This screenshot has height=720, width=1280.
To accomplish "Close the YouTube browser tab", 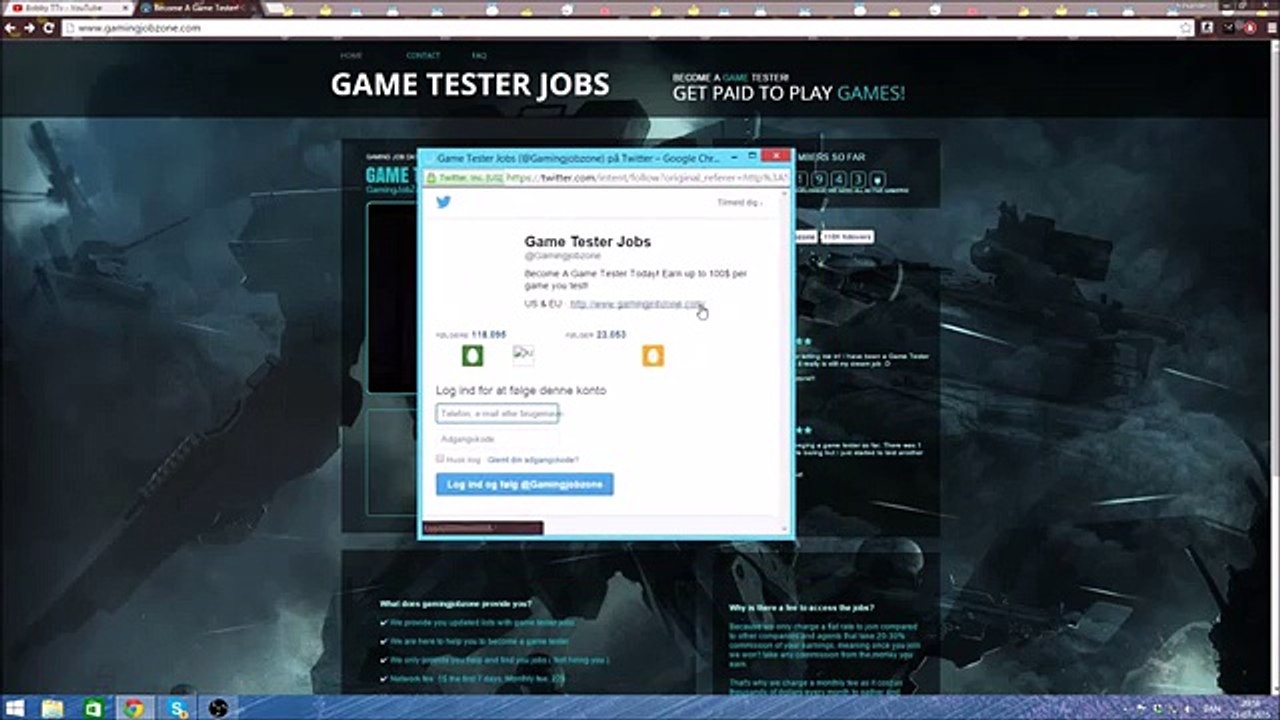I will click(125, 8).
